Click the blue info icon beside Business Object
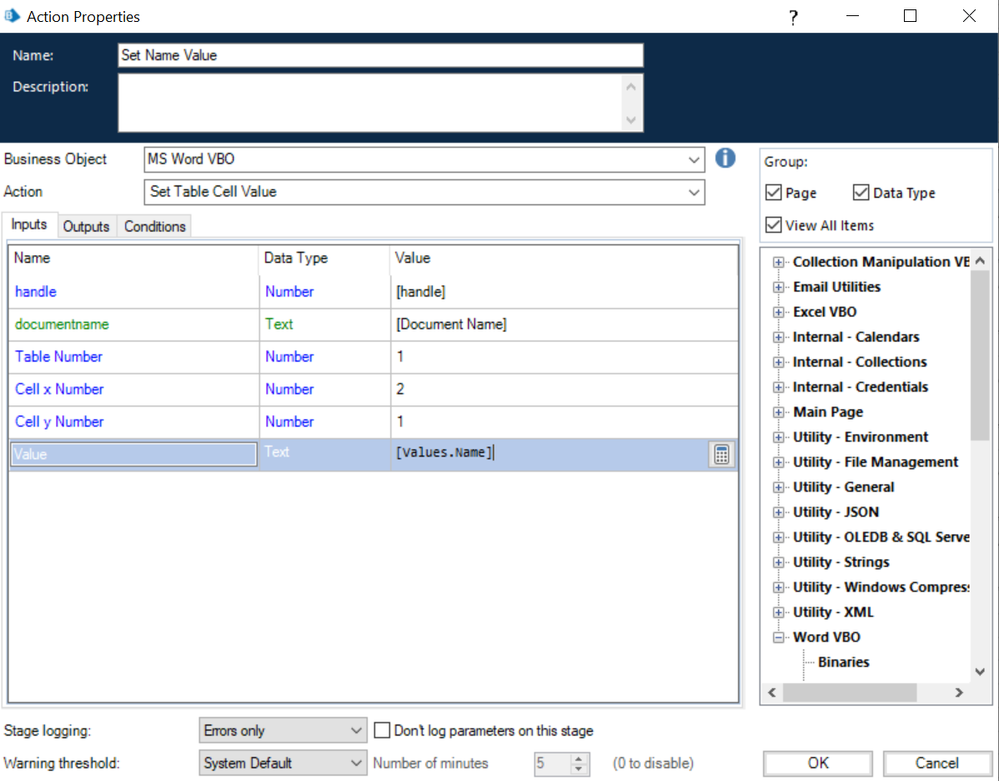This screenshot has height=781, width=999. click(x=725, y=158)
